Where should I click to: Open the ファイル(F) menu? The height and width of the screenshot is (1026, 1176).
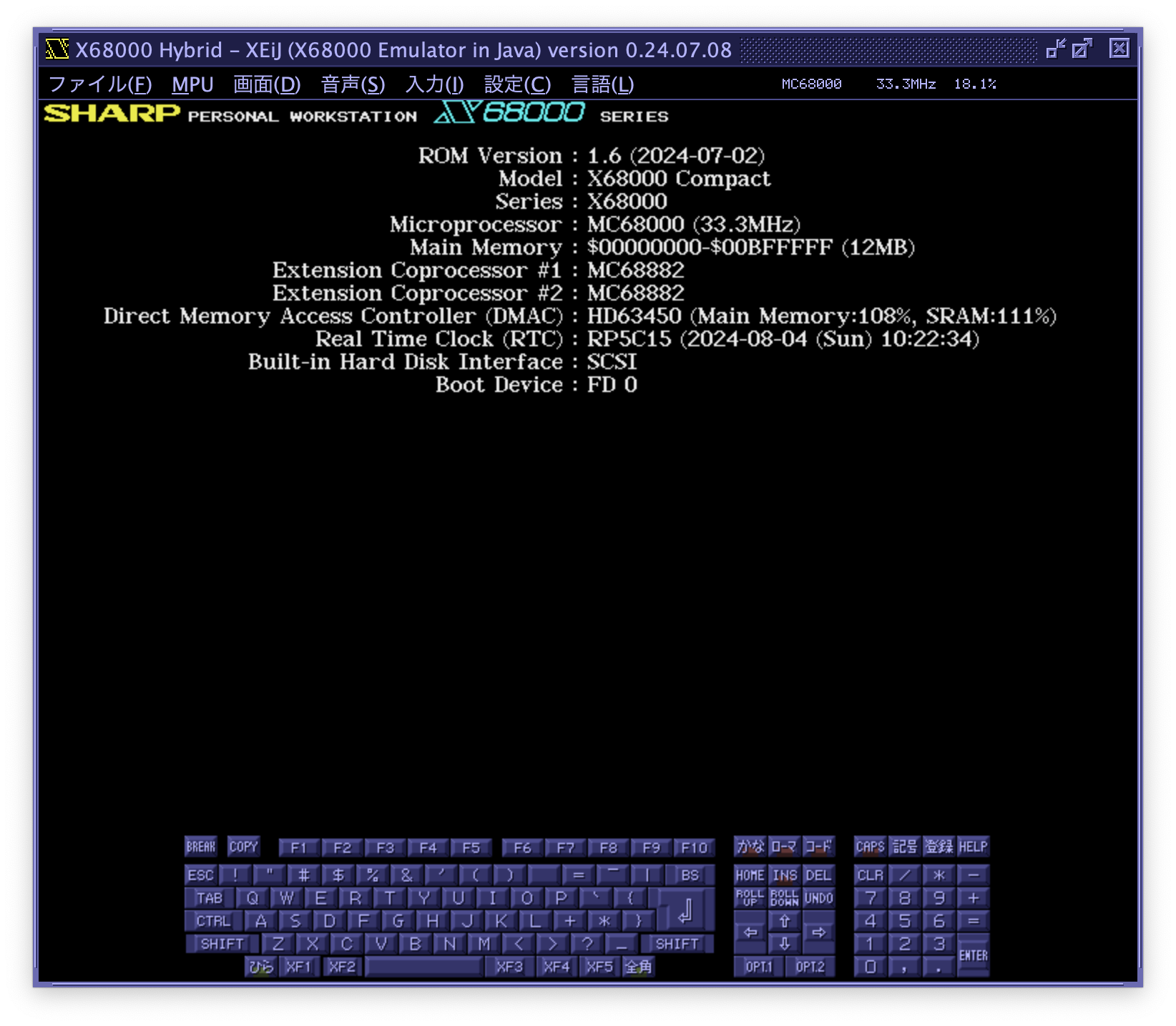coord(99,84)
